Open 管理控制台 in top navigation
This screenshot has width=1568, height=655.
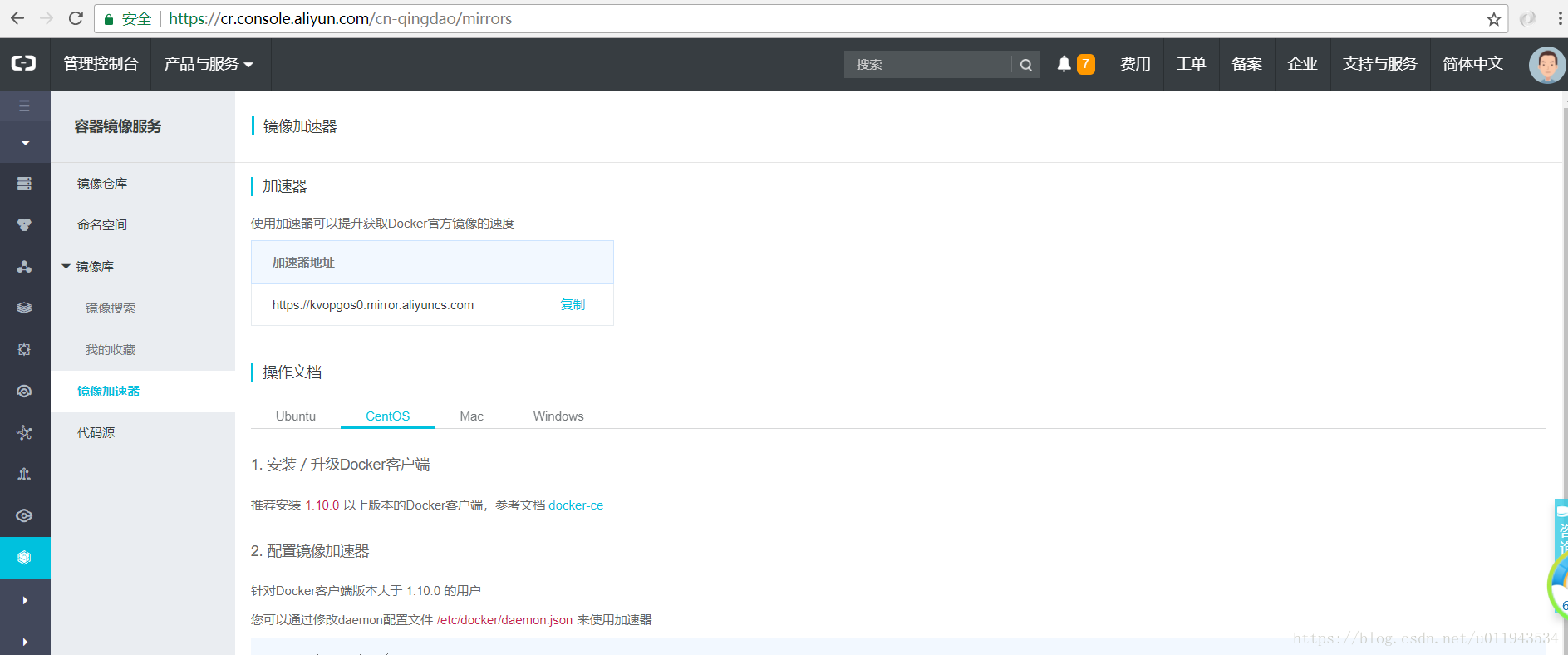click(x=101, y=64)
